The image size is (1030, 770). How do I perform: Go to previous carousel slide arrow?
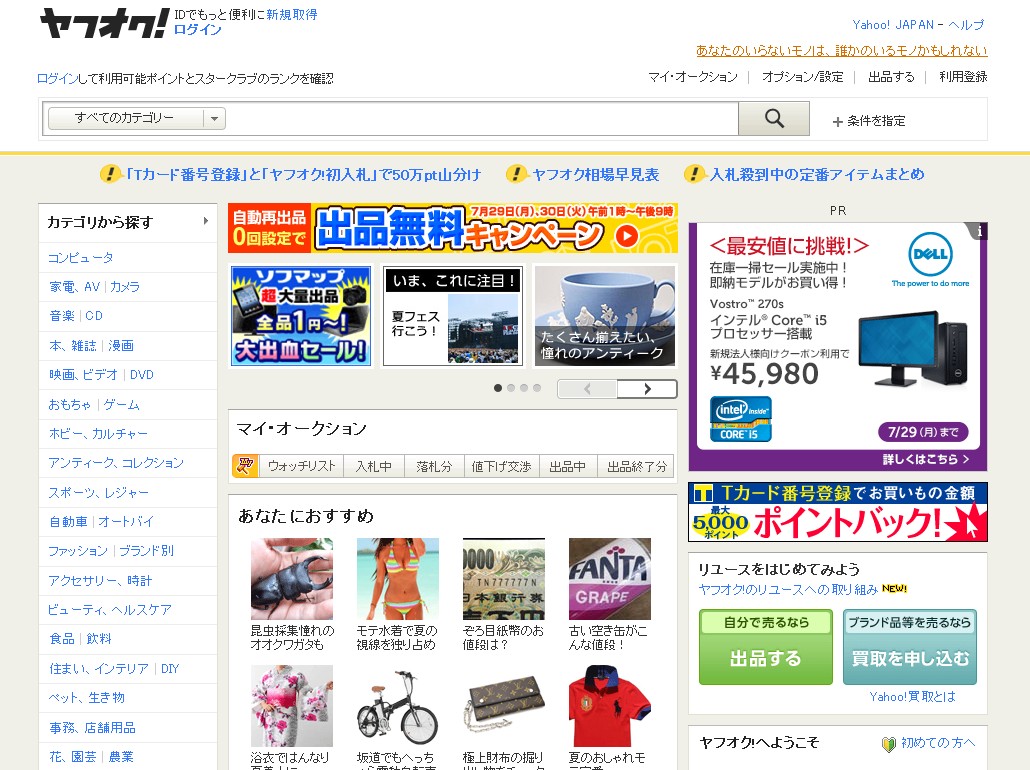tap(587, 388)
